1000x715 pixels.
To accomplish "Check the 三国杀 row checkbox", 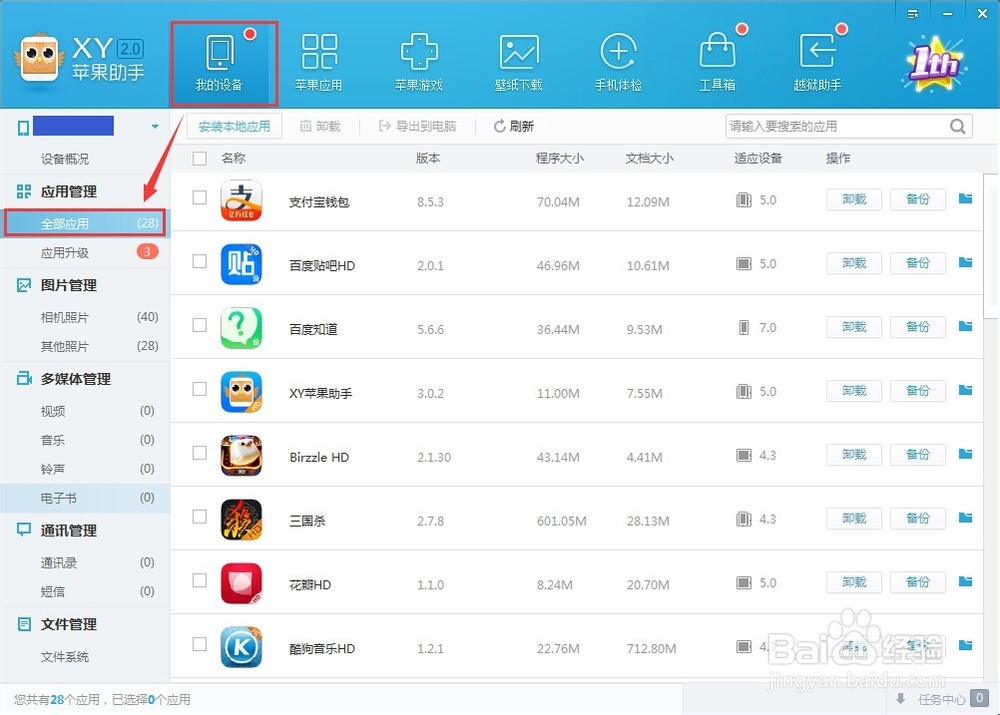I will pyautogui.click(x=200, y=517).
